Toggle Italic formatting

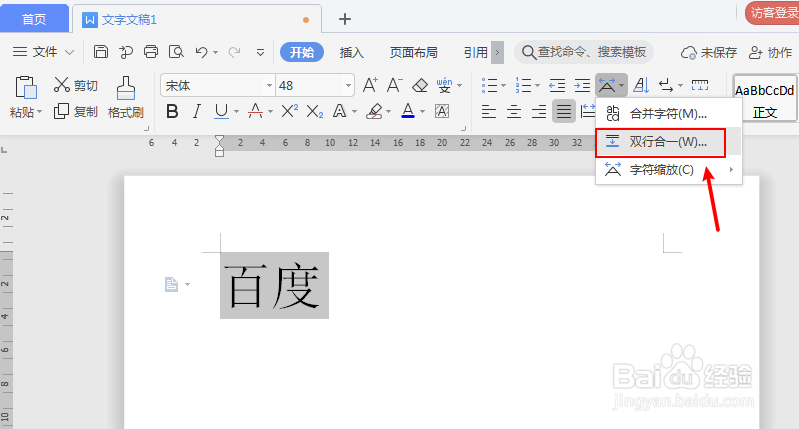click(x=196, y=111)
